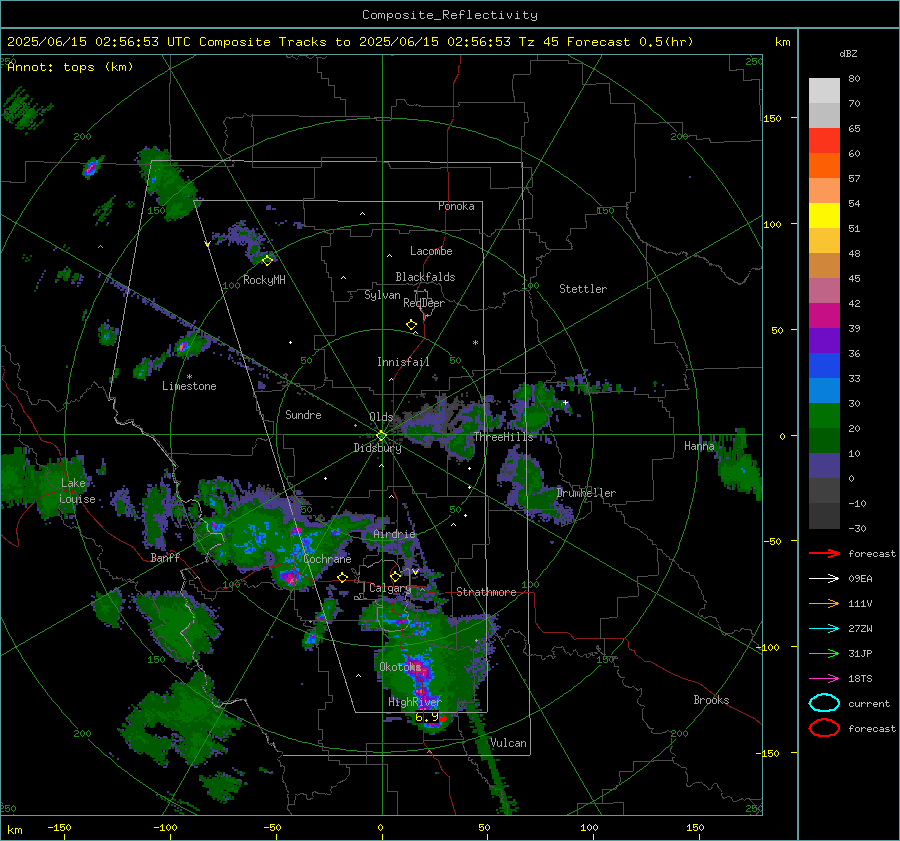Screen dimensions: 900x841
Task: Select the orange 111V arrow legend entry
Action: coord(824,603)
